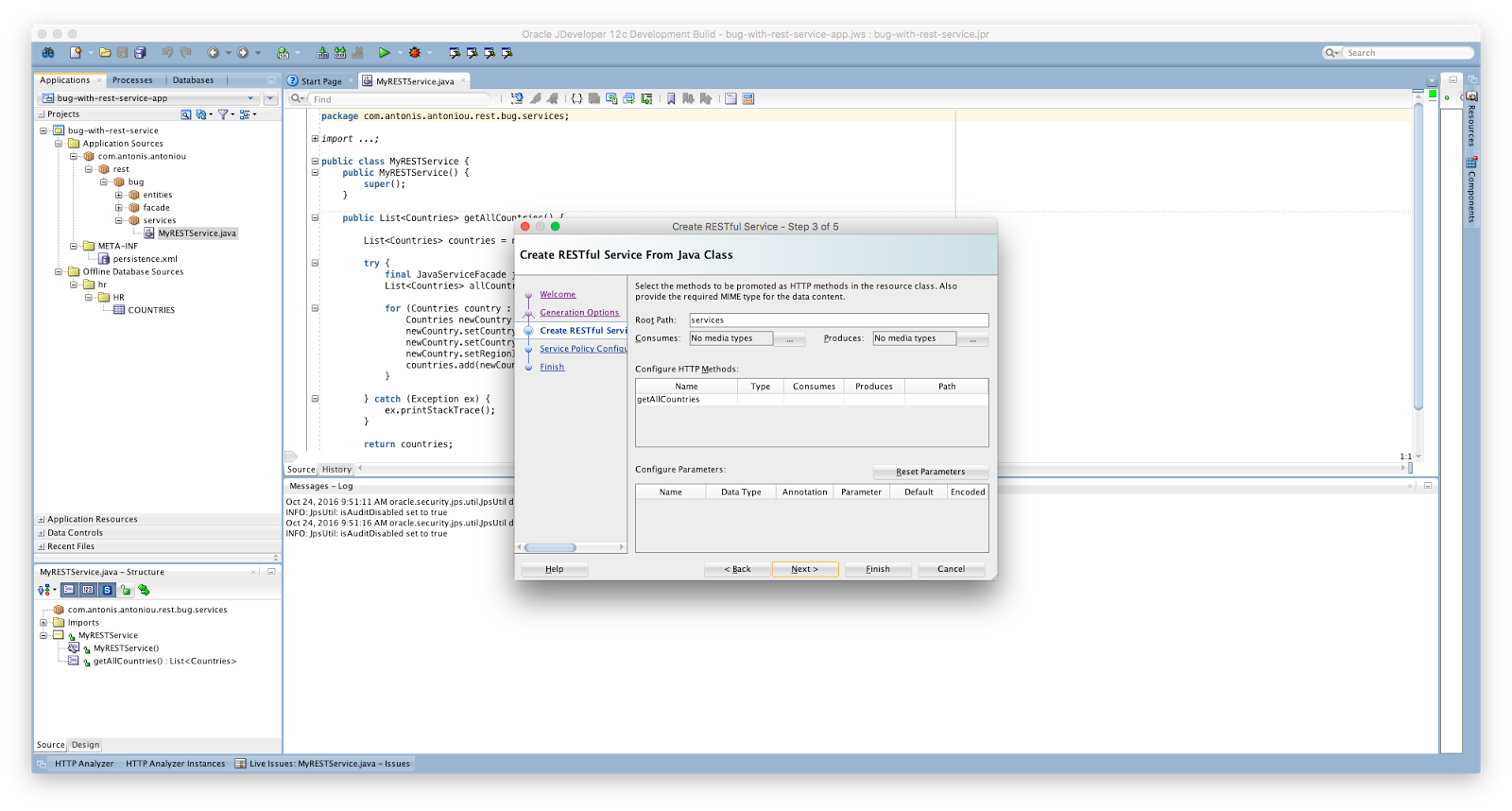1512x811 pixels.
Task: Click the Generation Options wizard step link
Action: [x=579, y=313]
